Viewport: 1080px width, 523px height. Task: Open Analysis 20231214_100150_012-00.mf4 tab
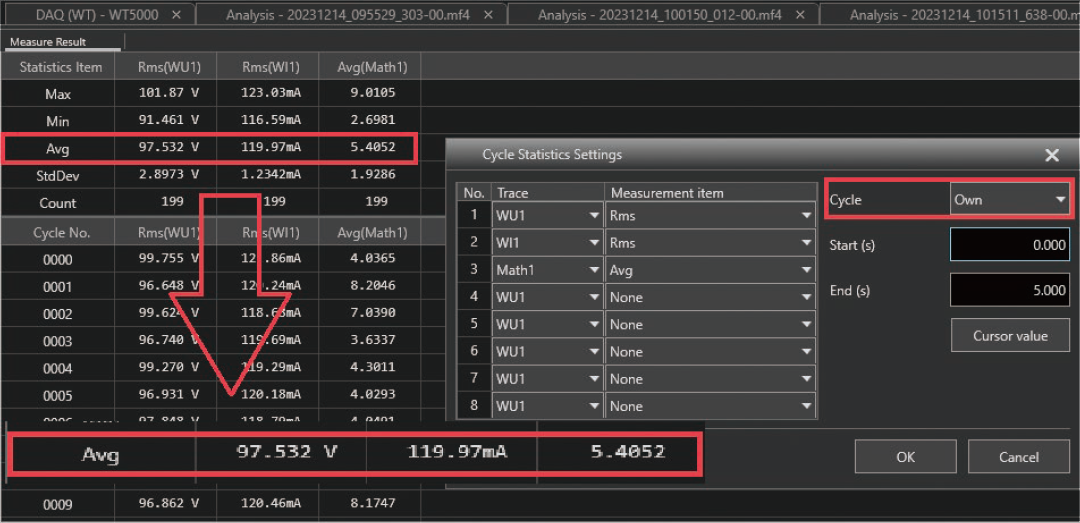660,14
